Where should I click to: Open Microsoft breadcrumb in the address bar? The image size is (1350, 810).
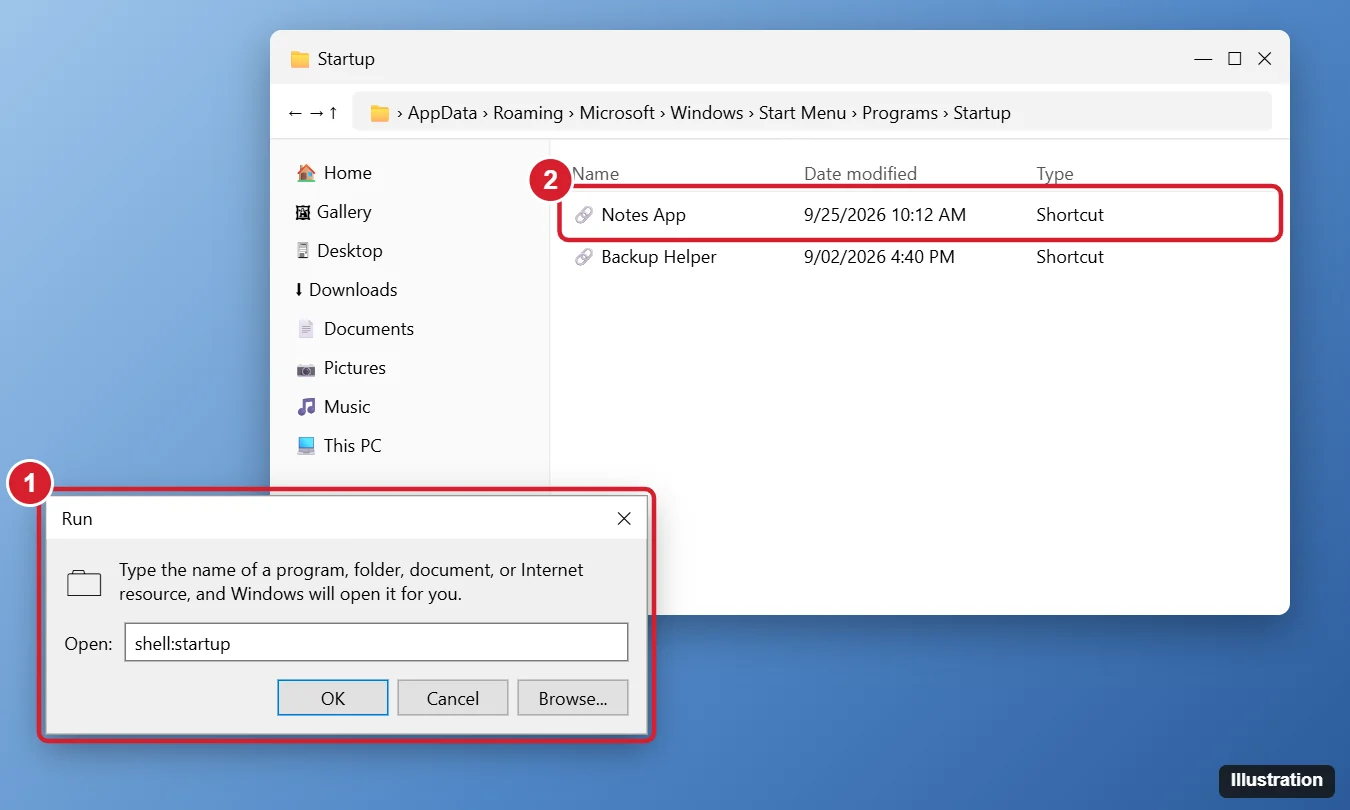618,113
